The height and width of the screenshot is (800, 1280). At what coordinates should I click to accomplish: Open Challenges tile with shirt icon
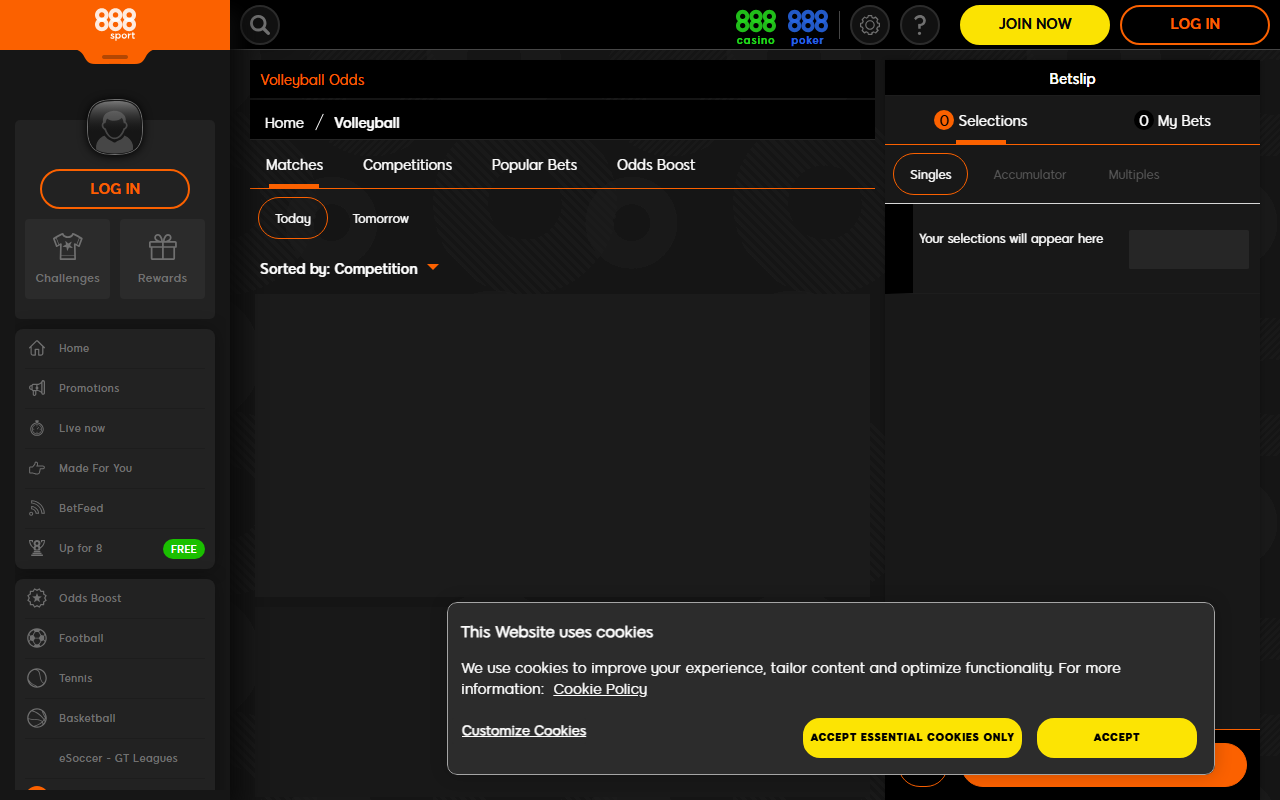coord(67,259)
